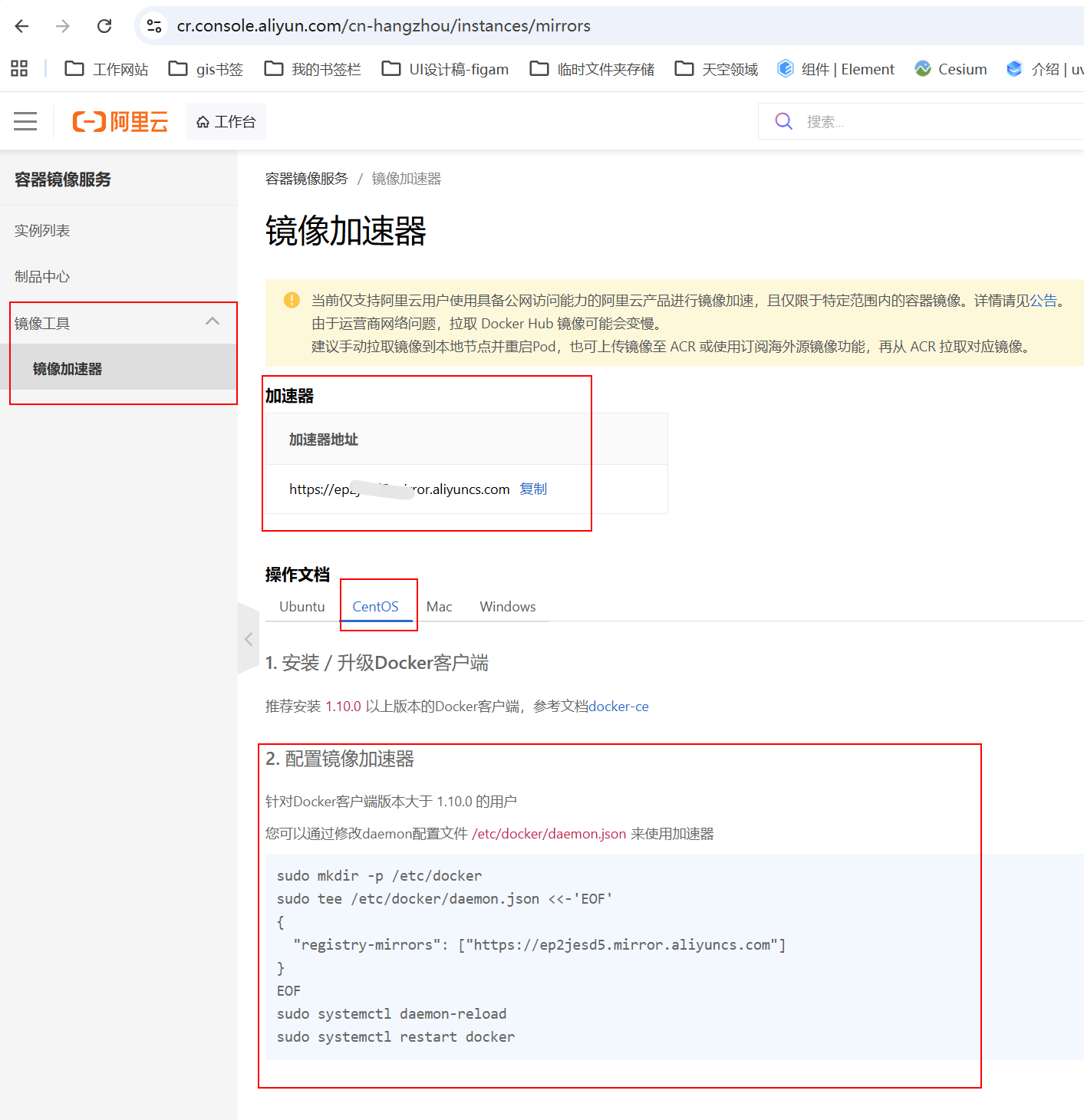Click the /etc/docker/daemon.json path text
Screen dimensions: 1084x1120
(549, 834)
